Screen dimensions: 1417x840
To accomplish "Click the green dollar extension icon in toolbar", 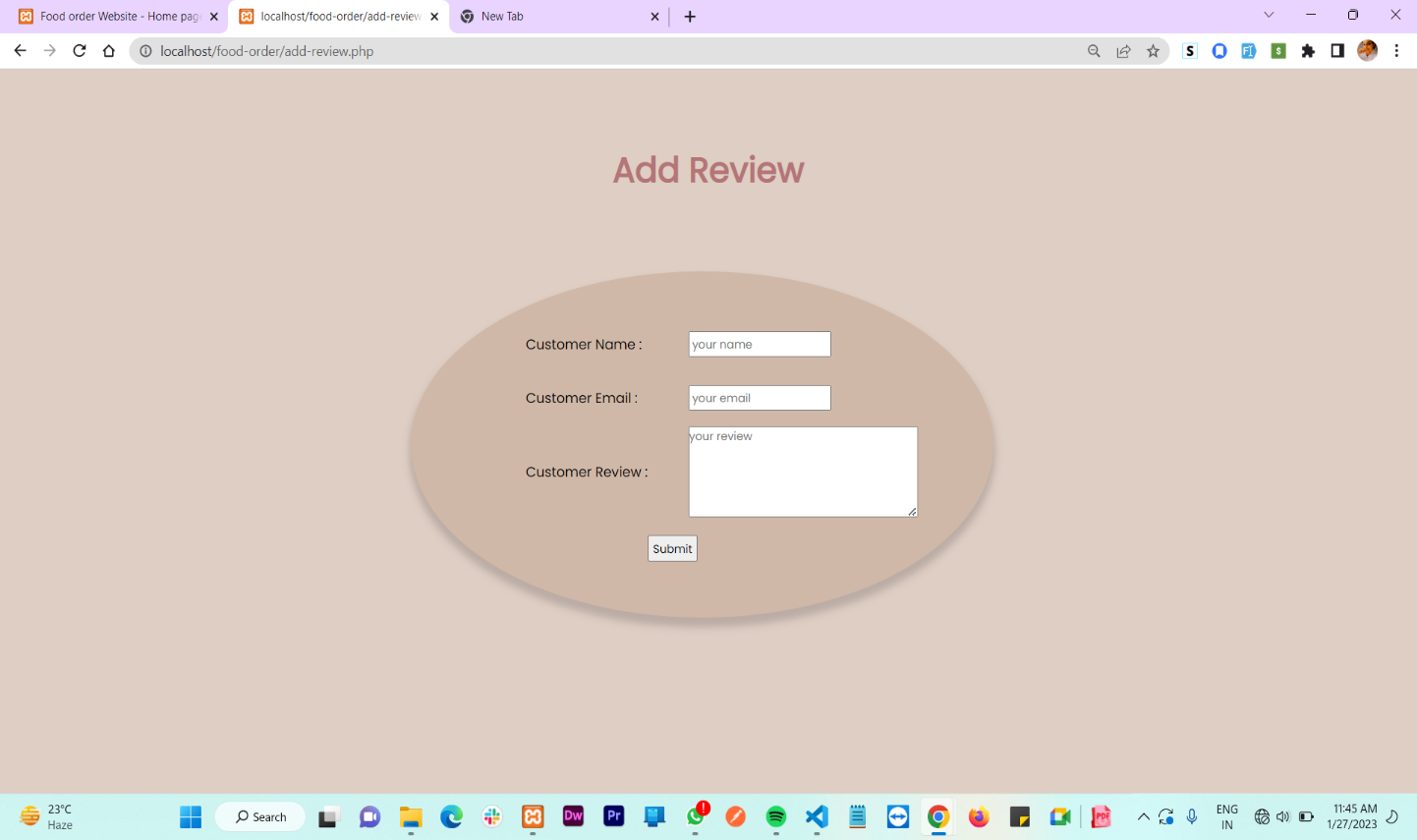I will [1278, 50].
